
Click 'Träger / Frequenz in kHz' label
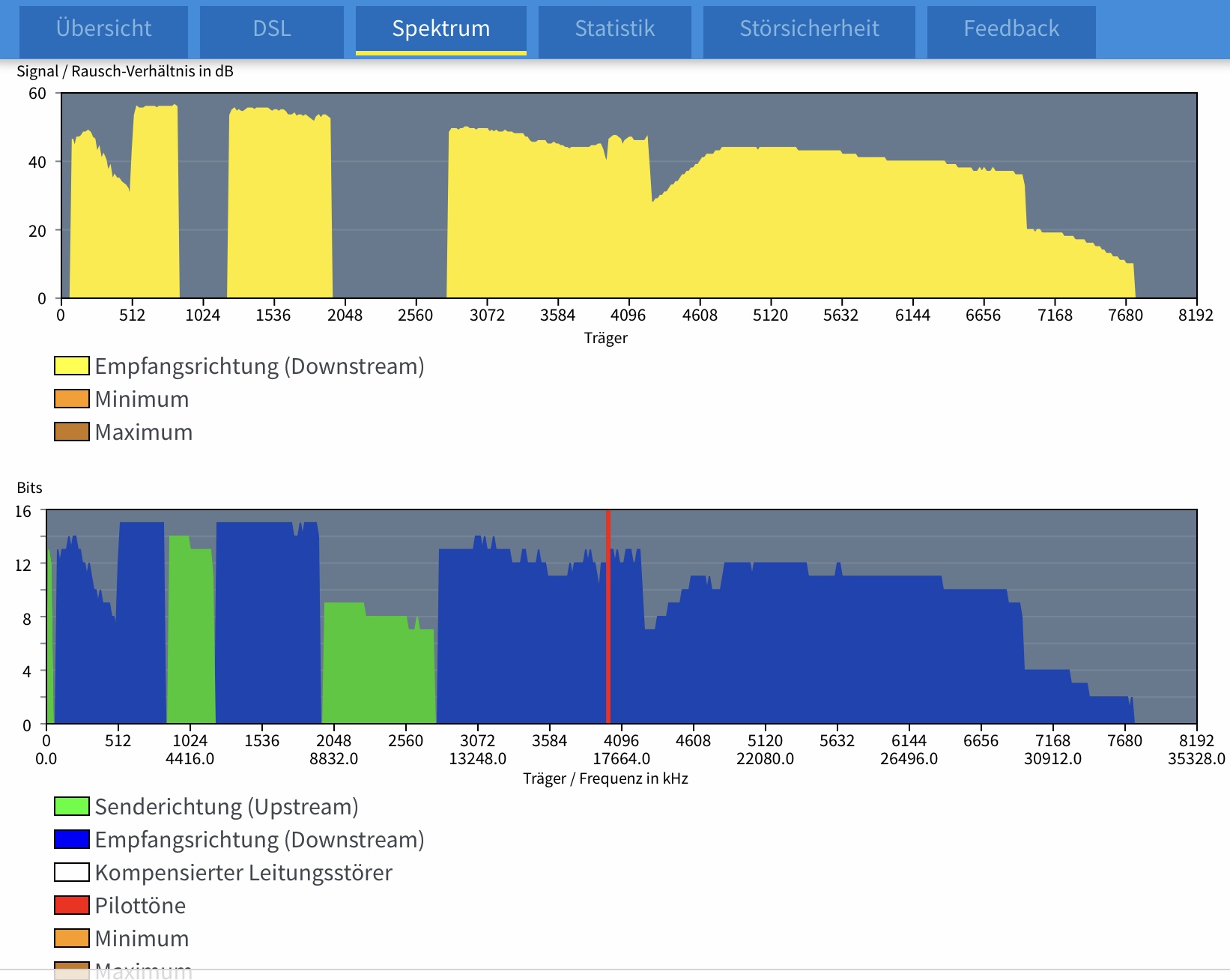click(605, 778)
